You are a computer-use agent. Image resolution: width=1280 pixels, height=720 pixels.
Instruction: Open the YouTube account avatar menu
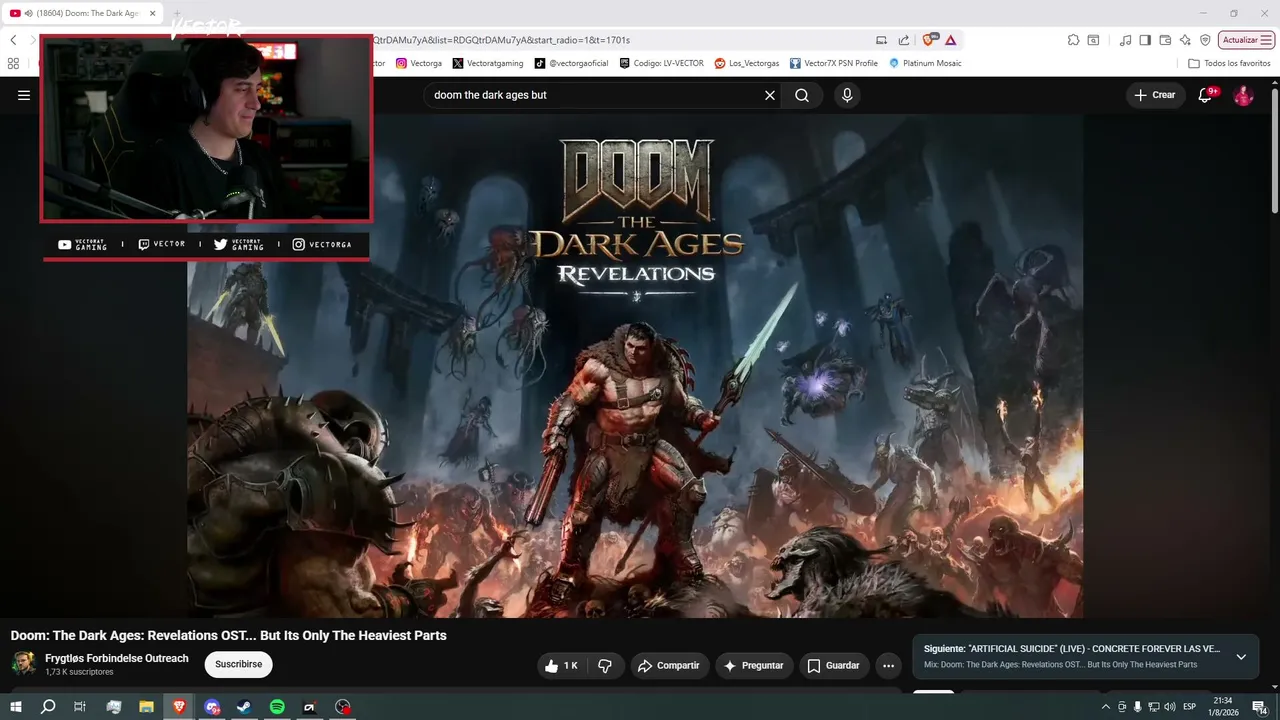(1243, 95)
